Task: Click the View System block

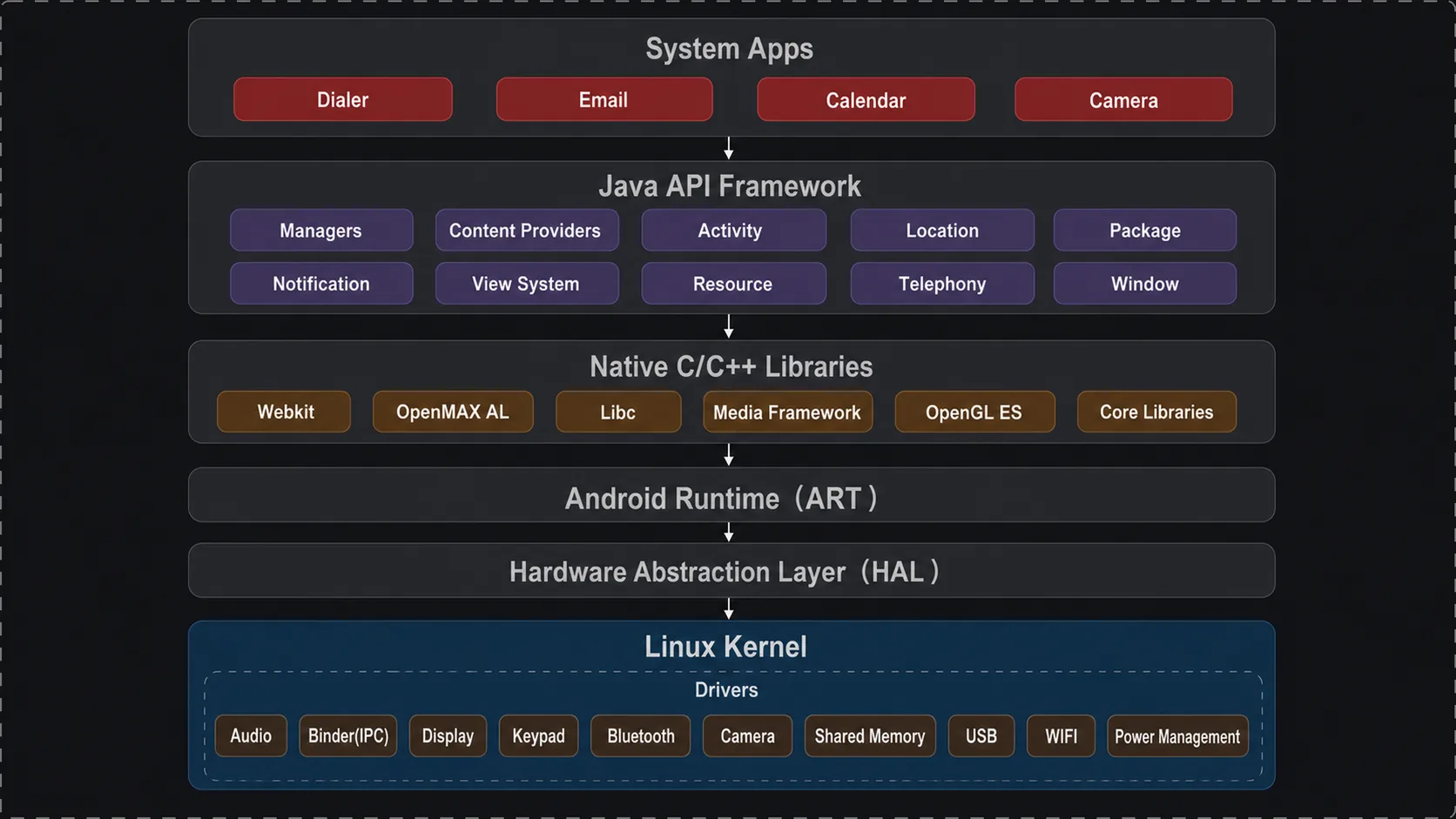Action: (x=527, y=283)
